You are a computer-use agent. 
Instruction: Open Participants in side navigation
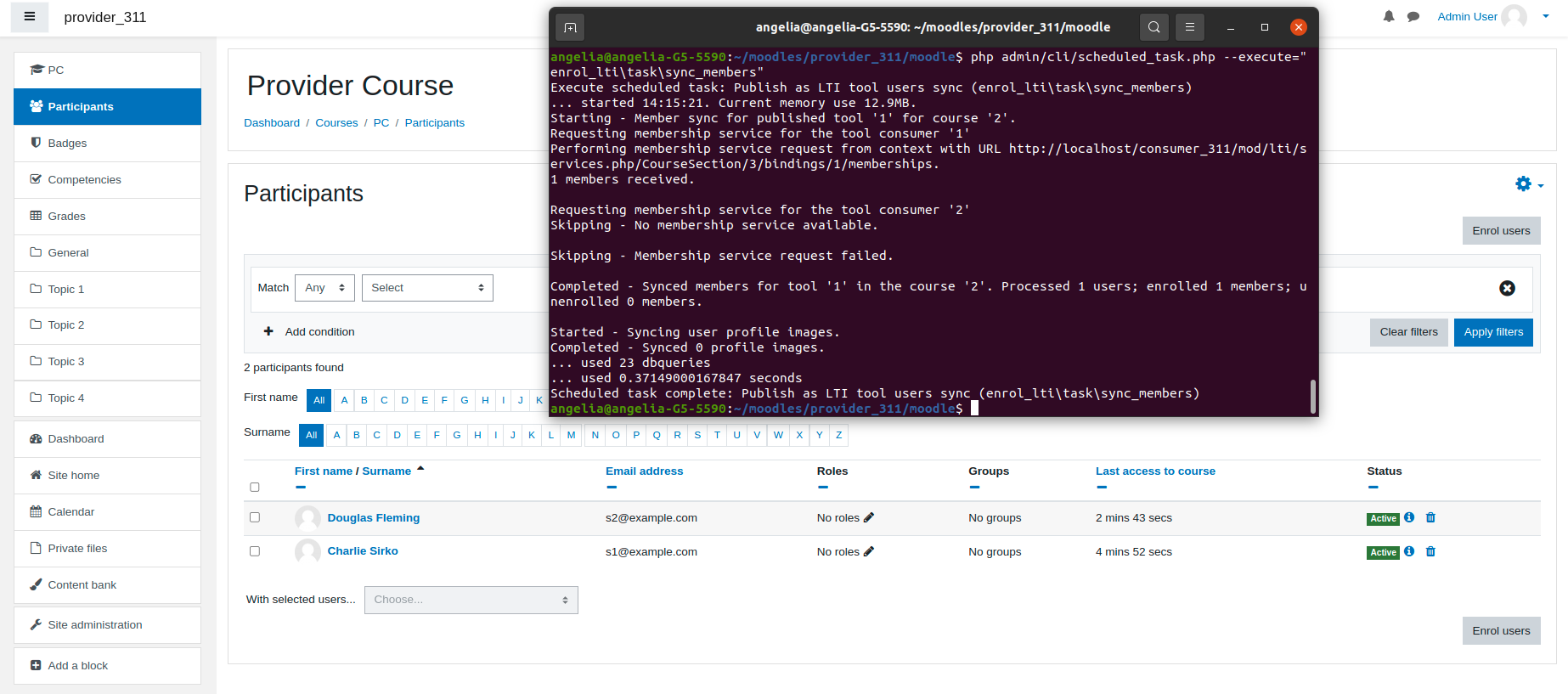click(x=107, y=106)
